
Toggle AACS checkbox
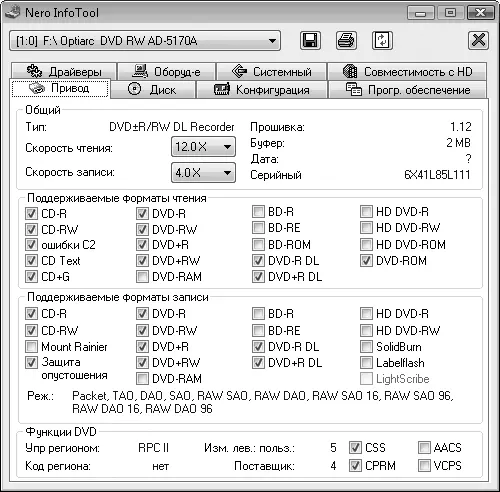pyautogui.click(x=424, y=448)
